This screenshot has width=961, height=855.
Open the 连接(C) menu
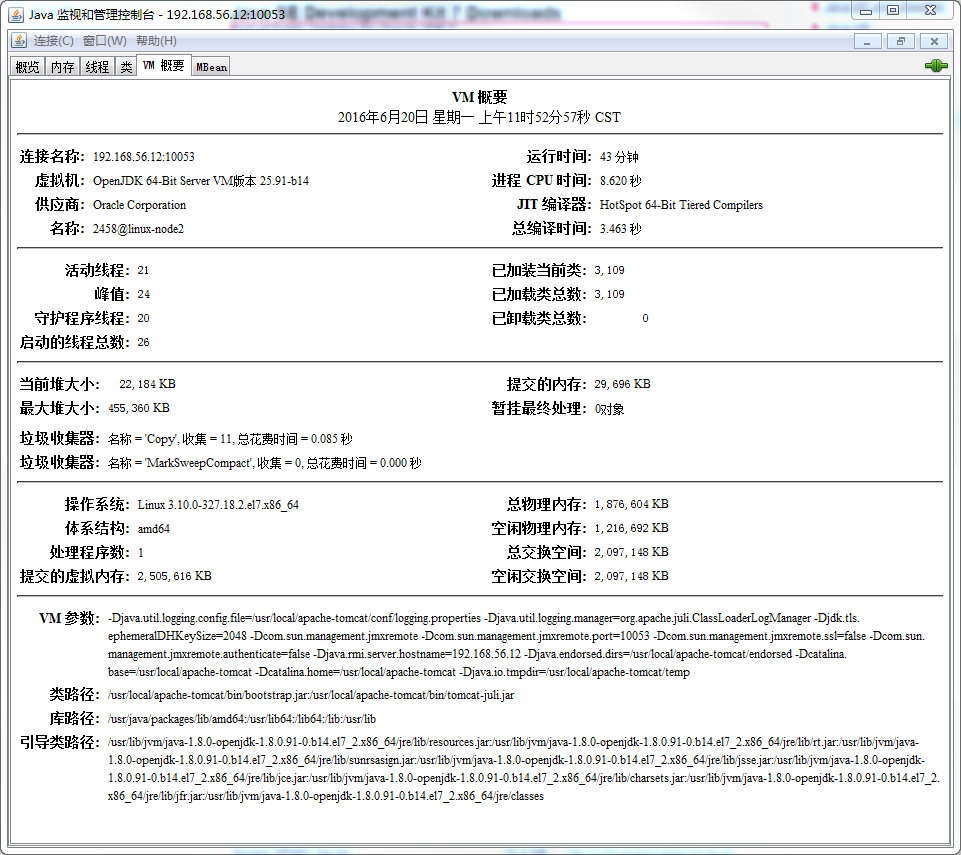coord(53,41)
